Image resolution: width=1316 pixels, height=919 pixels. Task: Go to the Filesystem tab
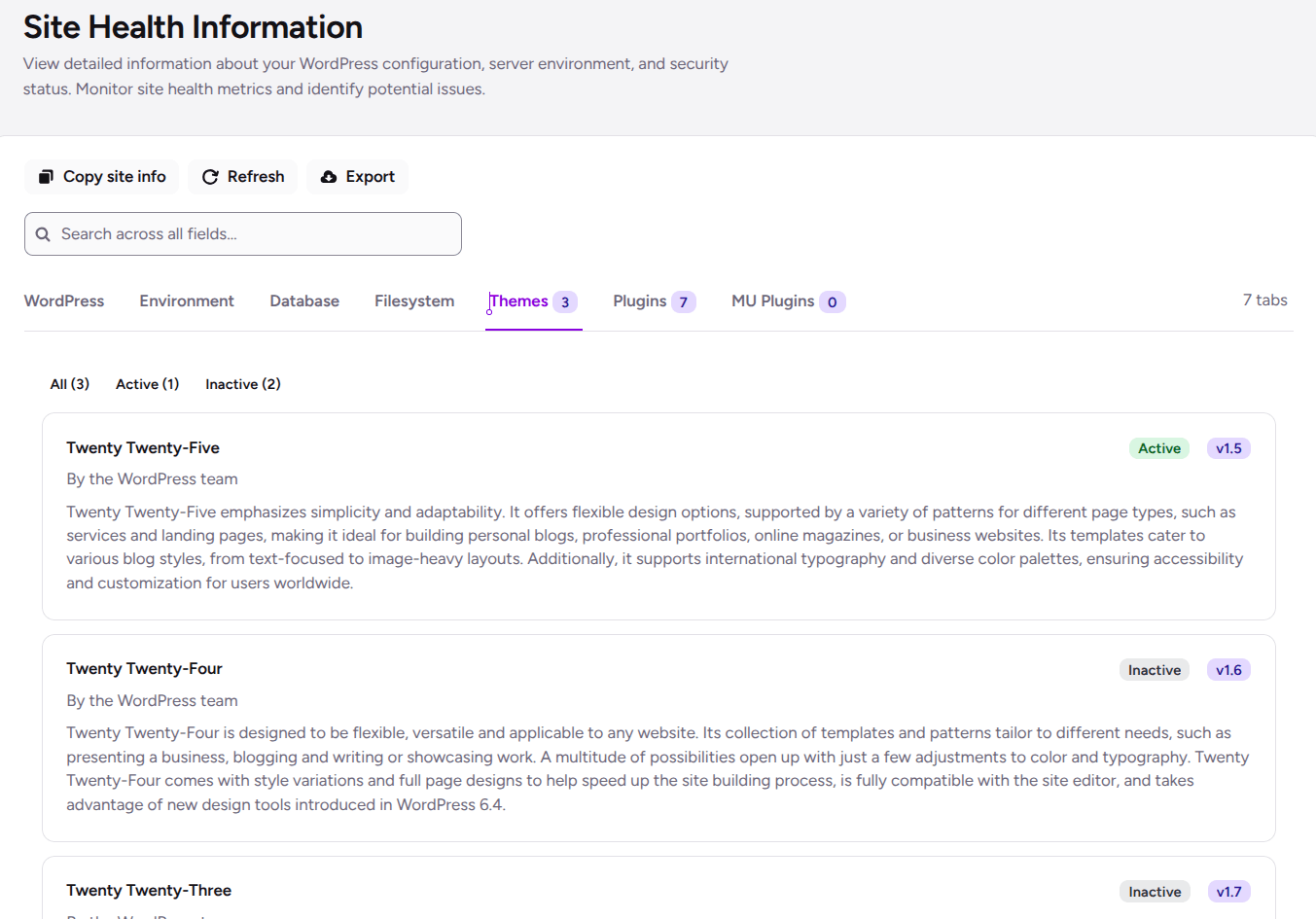[414, 301]
